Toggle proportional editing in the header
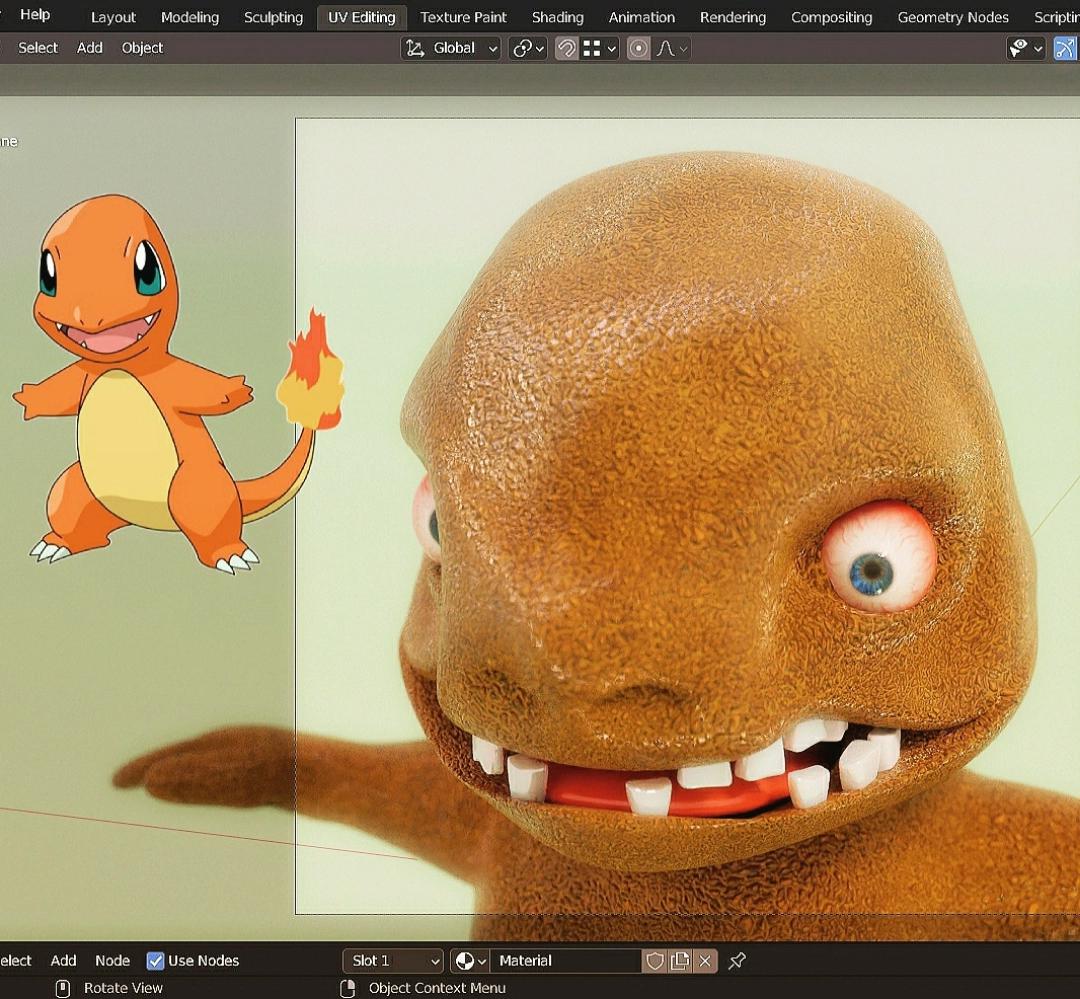 [639, 48]
